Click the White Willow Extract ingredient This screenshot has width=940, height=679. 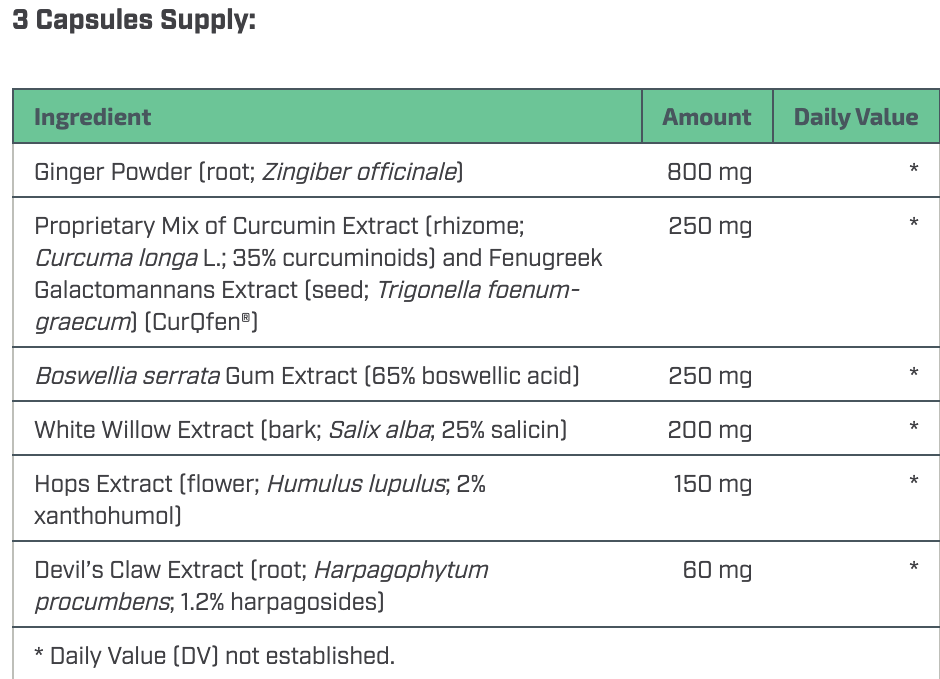pos(144,430)
